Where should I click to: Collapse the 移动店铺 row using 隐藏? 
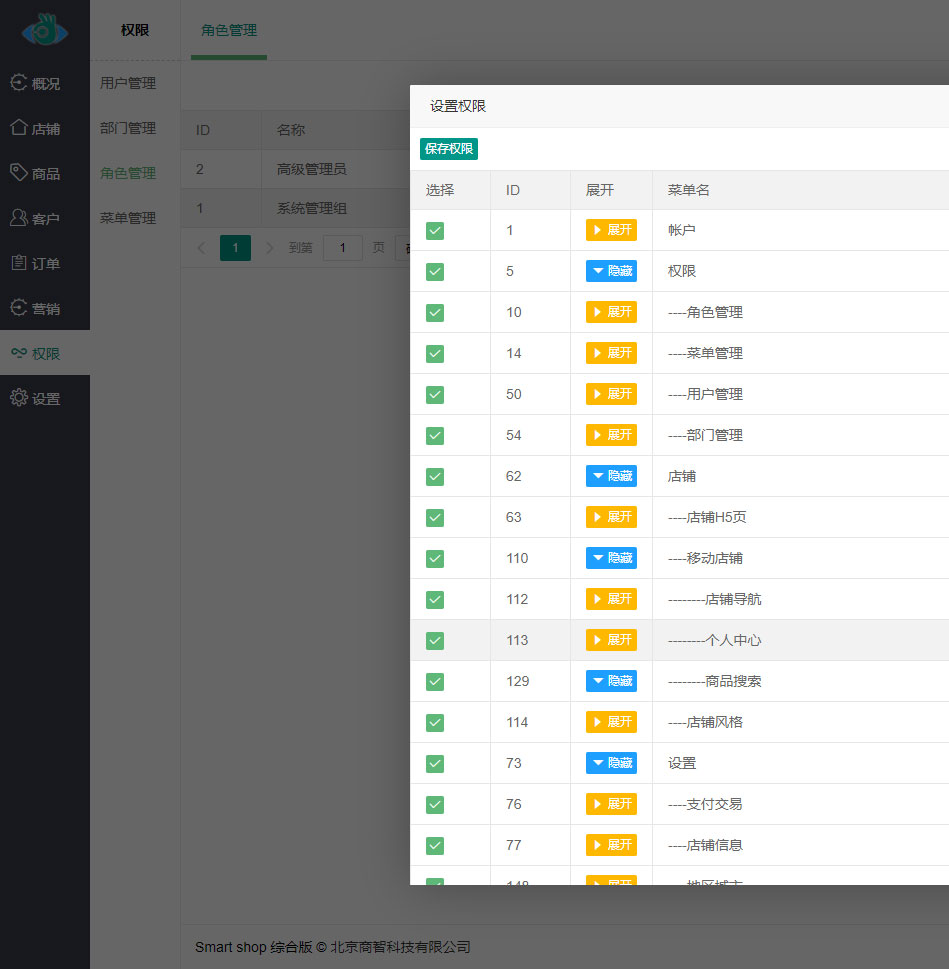(x=611, y=558)
